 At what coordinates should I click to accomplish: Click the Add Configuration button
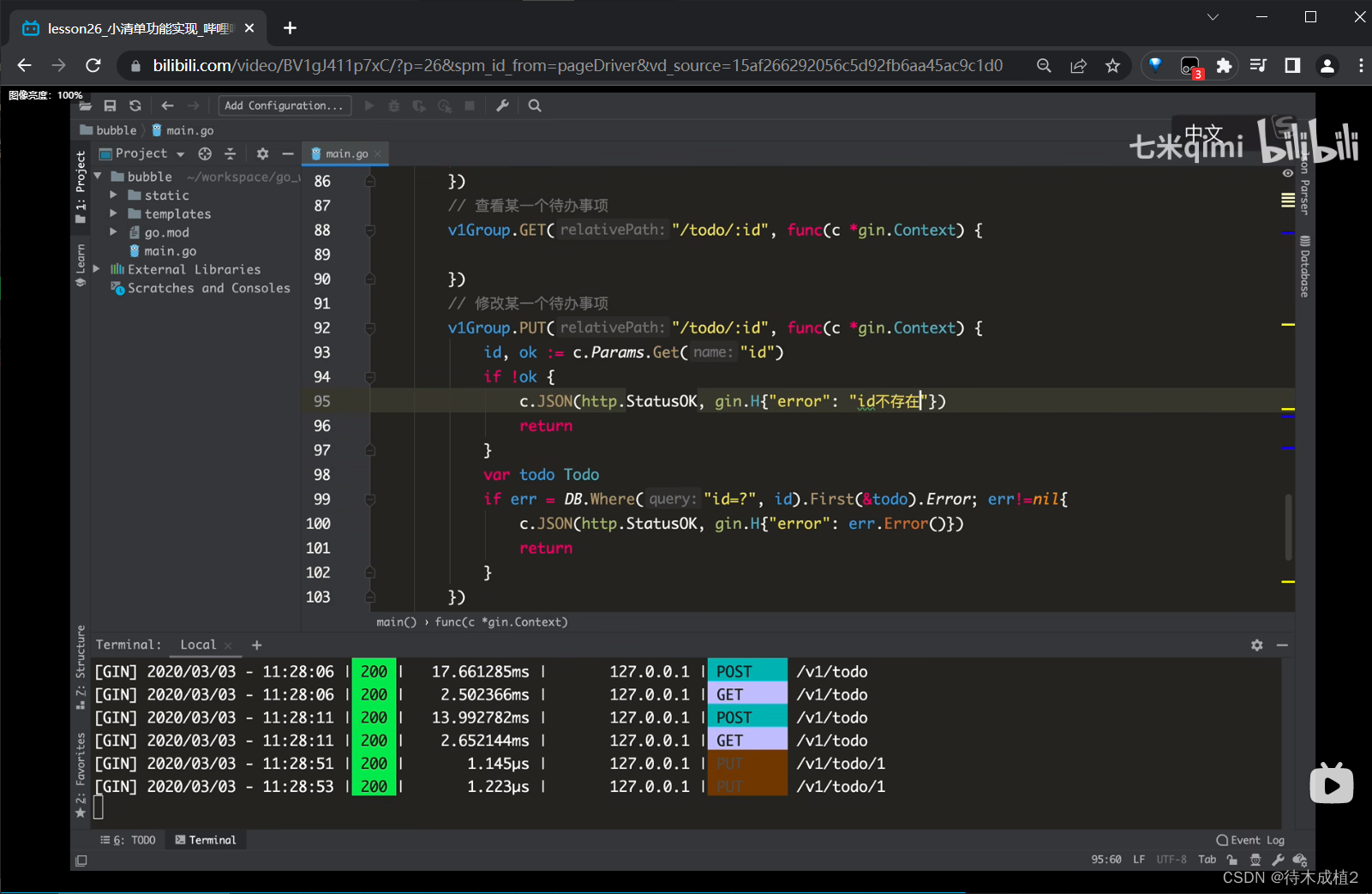[284, 105]
